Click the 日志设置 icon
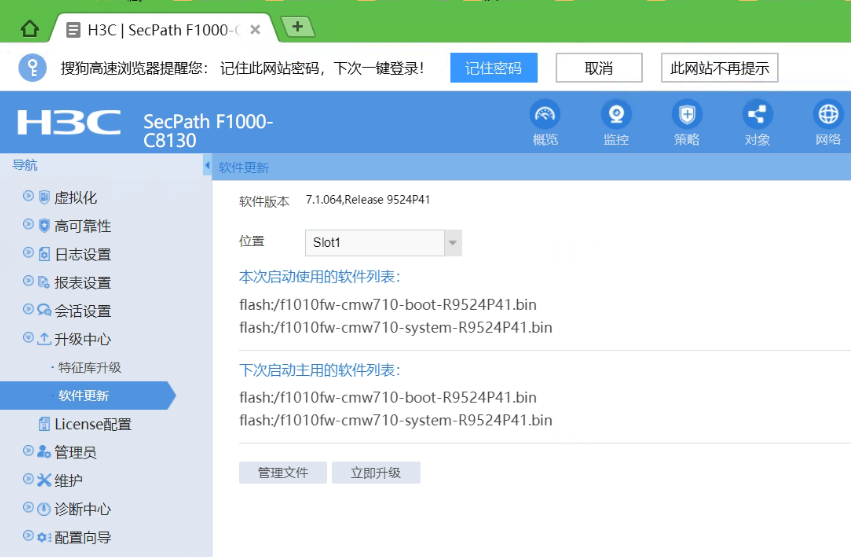 (x=44, y=254)
